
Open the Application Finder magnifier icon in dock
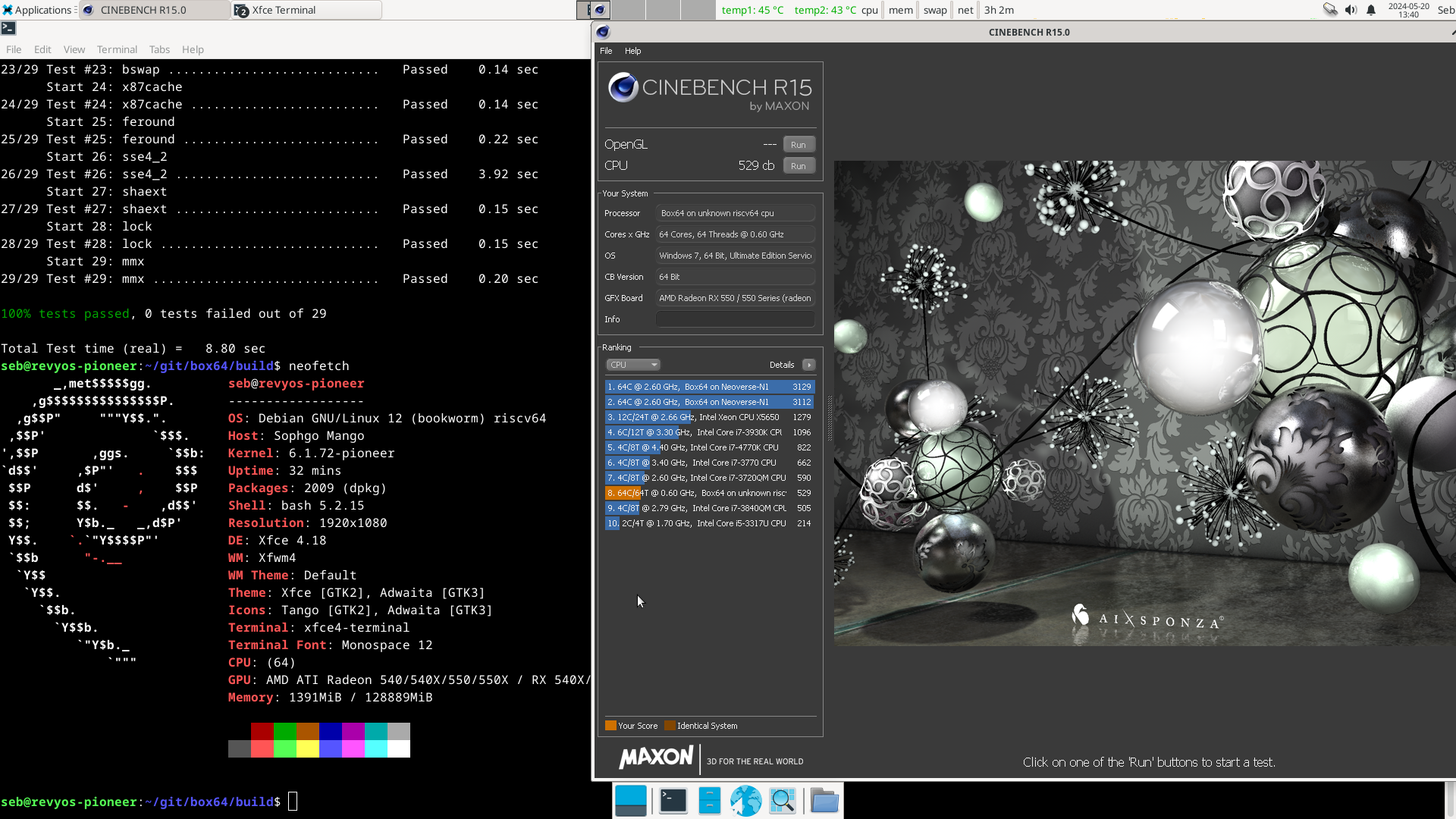coord(783,800)
